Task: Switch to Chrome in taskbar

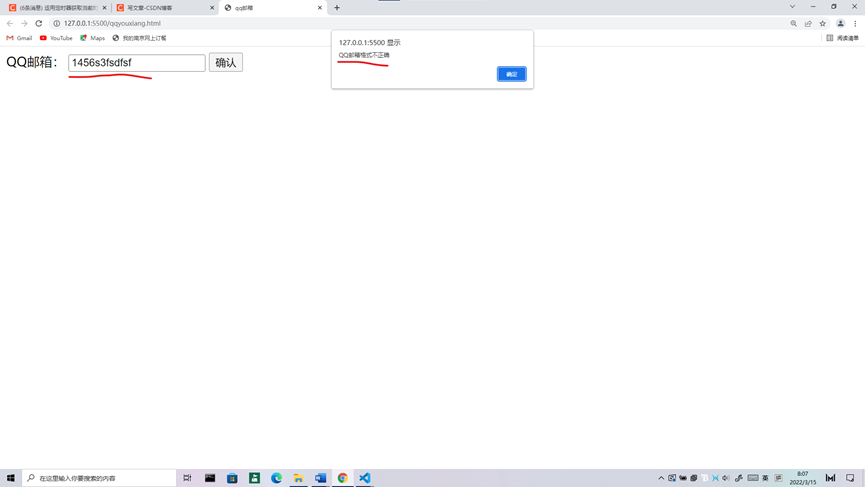Action: [x=343, y=478]
